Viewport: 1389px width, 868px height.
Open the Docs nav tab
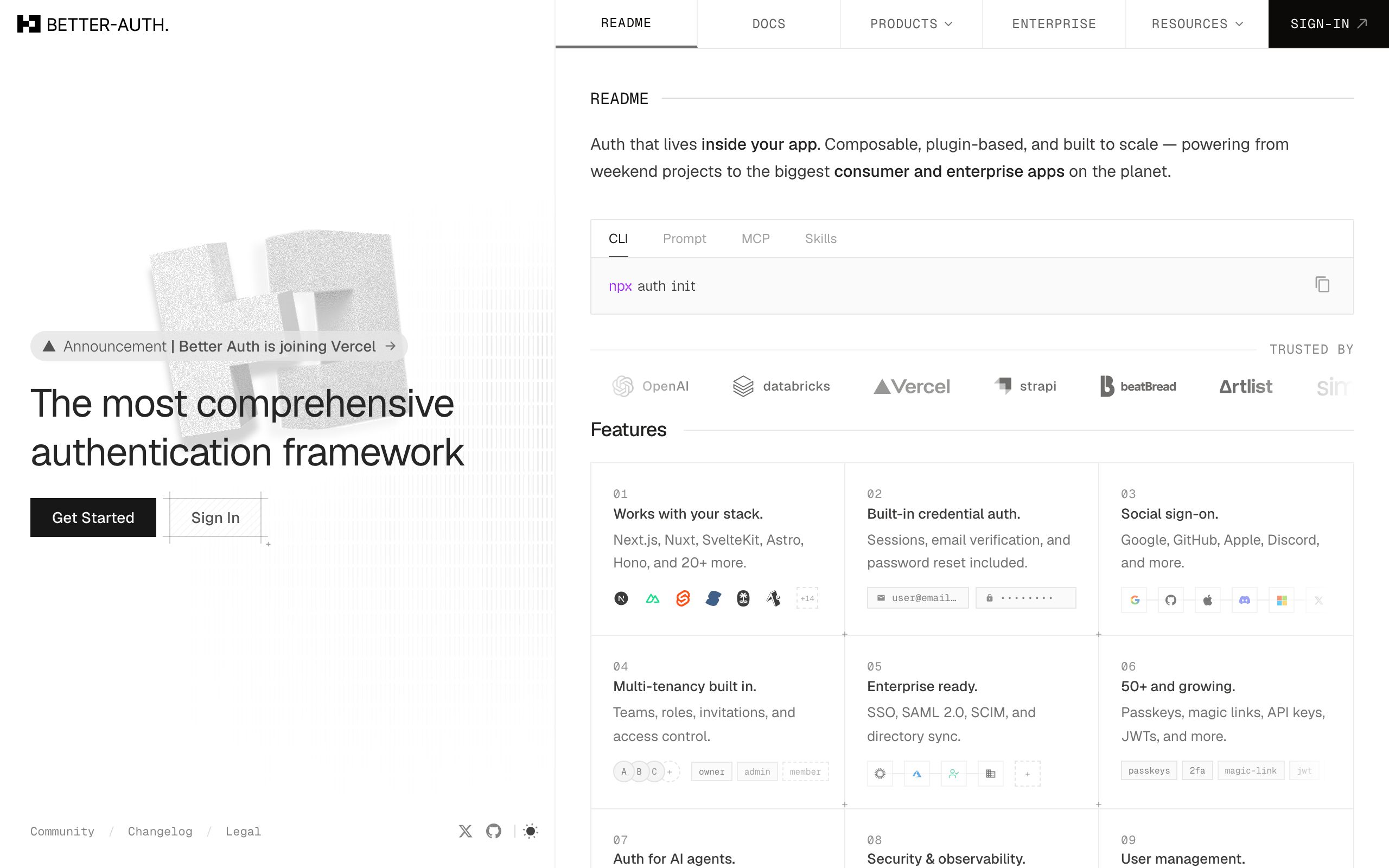pyautogui.click(x=768, y=24)
